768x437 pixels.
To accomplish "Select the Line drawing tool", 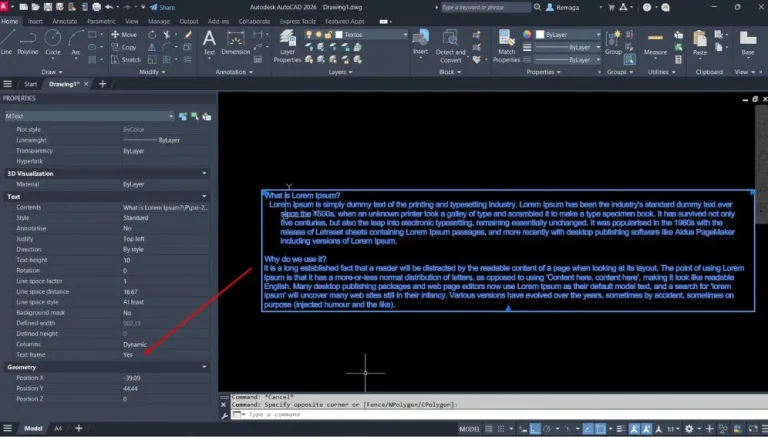I will (7, 42).
